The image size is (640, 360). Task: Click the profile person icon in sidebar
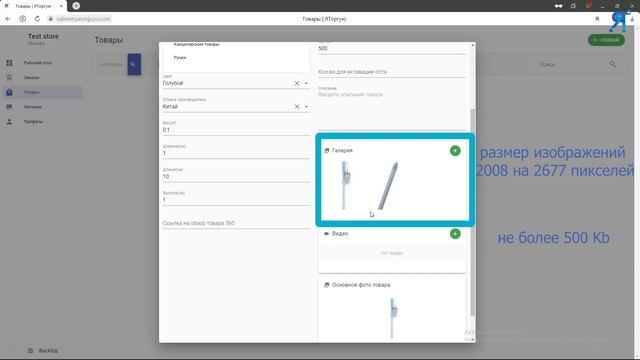click(x=9, y=122)
